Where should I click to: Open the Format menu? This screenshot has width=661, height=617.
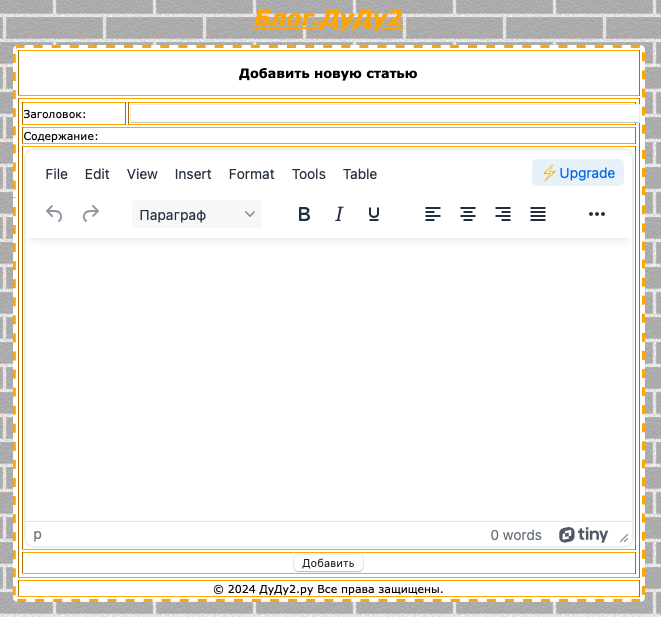251,174
